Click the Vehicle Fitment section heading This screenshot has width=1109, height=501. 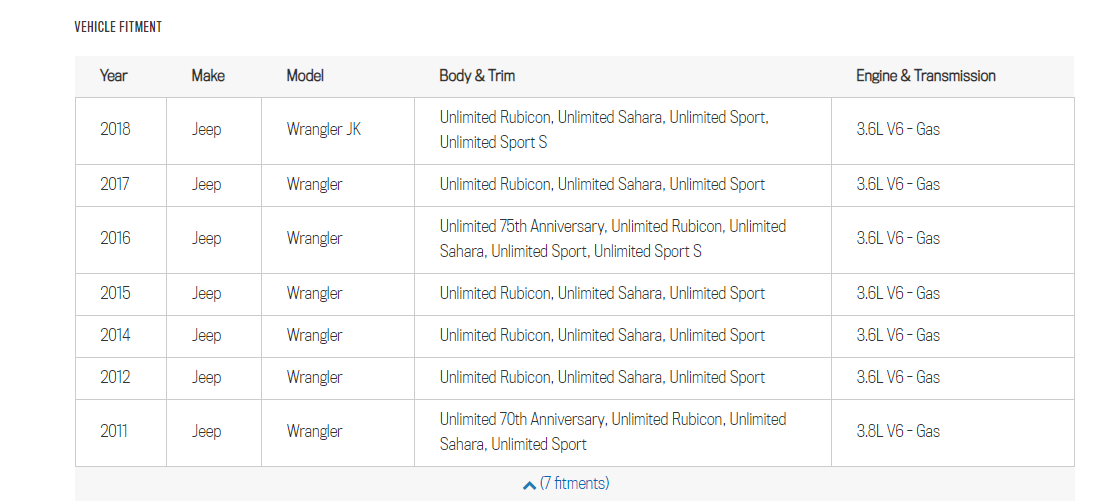tap(118, 27)
